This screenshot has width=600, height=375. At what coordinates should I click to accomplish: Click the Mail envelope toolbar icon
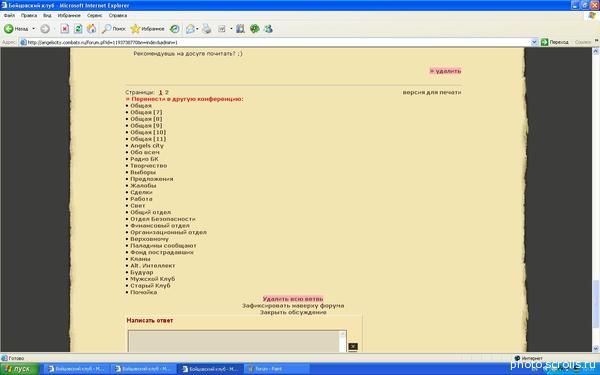pyautogui.click(x=190, y=29)
